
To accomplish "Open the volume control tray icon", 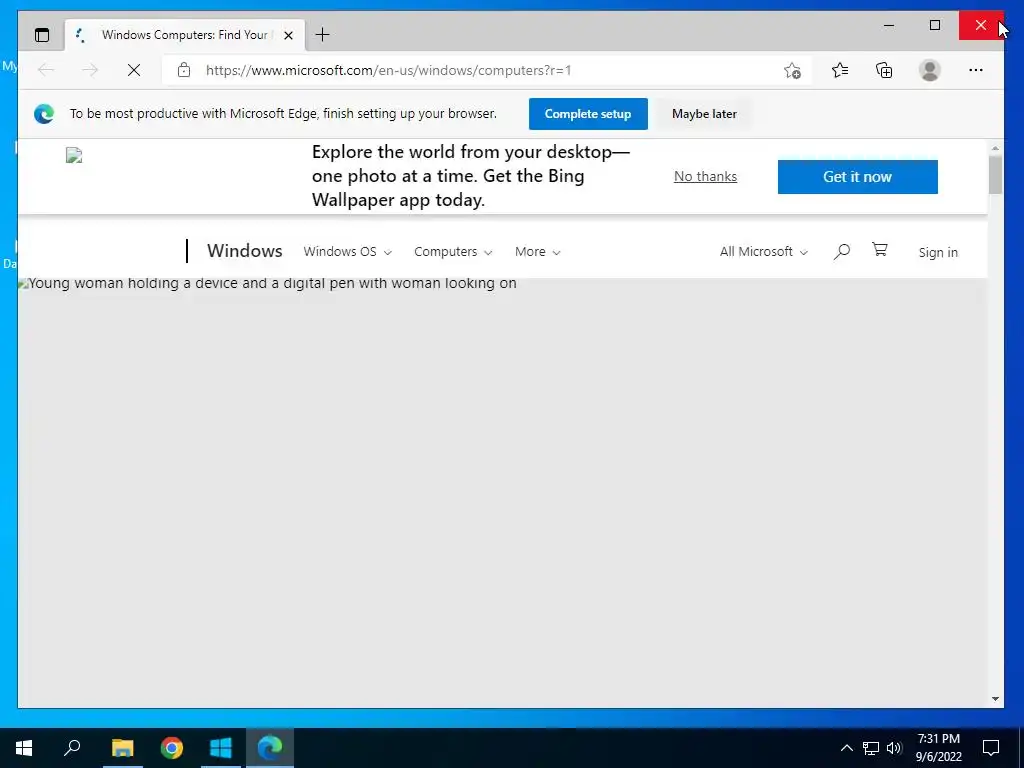I will [x=894, y=748].
